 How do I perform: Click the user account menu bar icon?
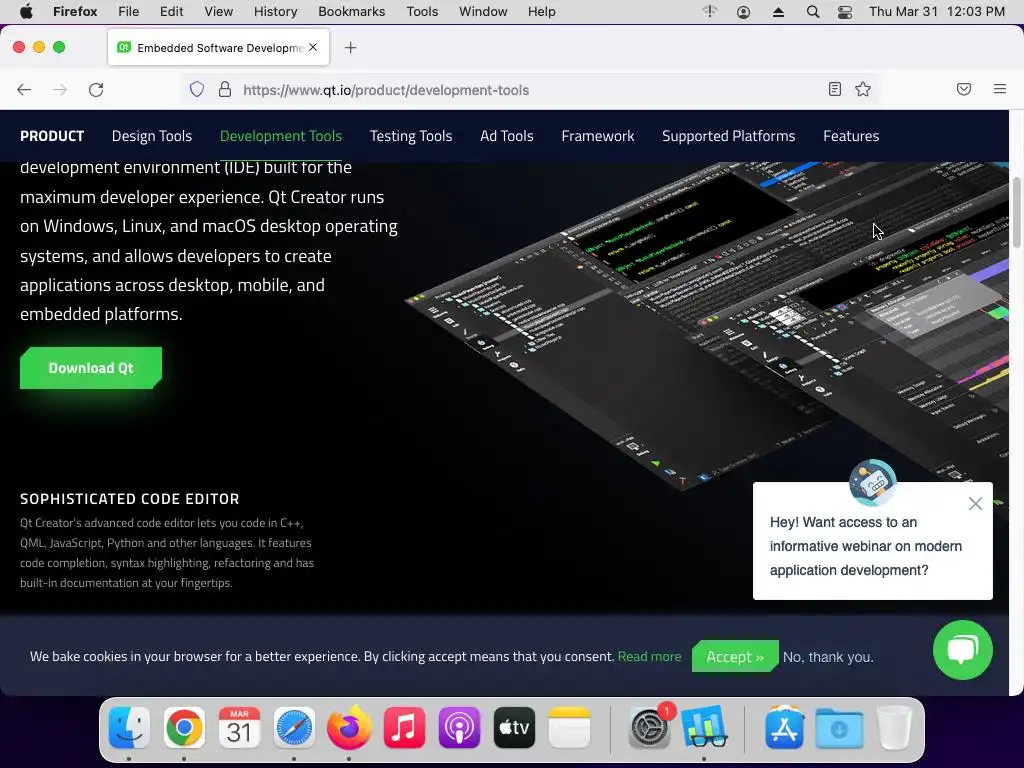743,12
